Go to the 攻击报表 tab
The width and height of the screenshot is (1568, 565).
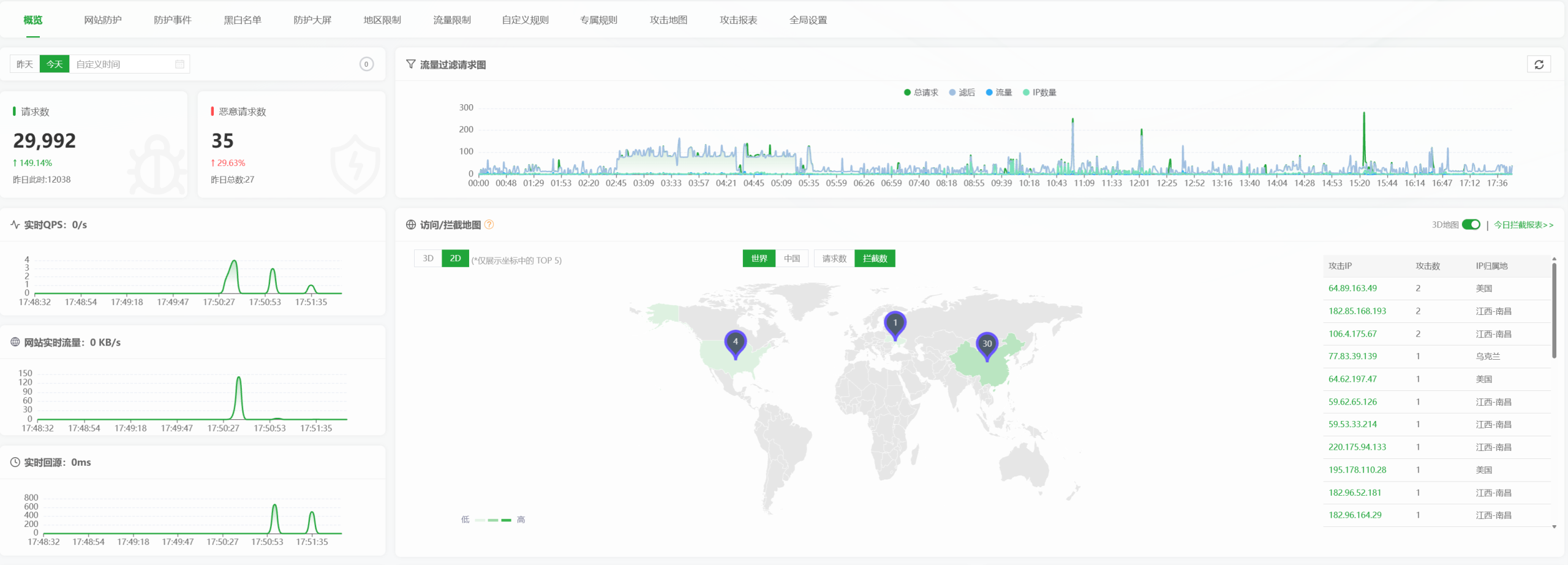[738, 20]
